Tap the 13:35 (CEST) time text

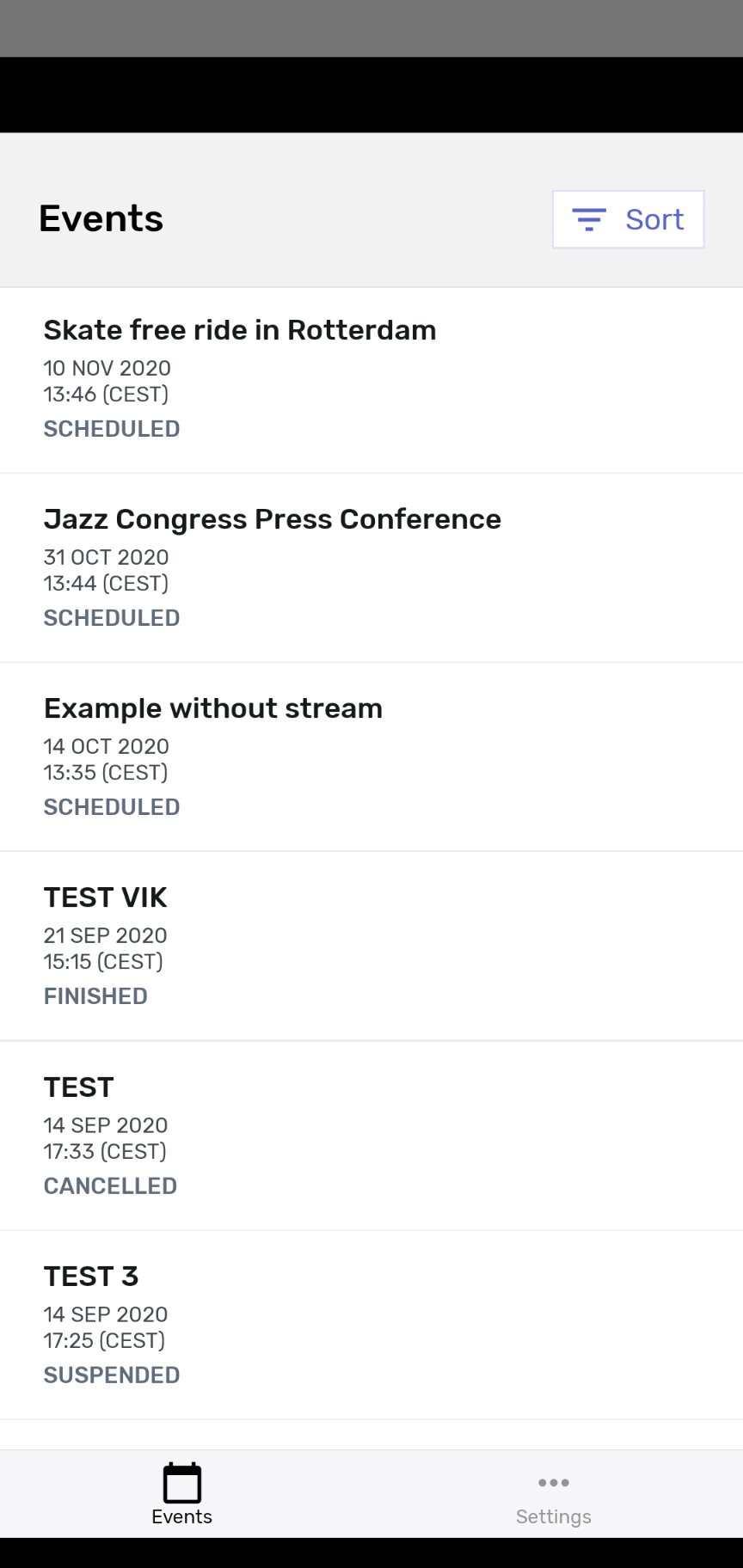[106, 772]
